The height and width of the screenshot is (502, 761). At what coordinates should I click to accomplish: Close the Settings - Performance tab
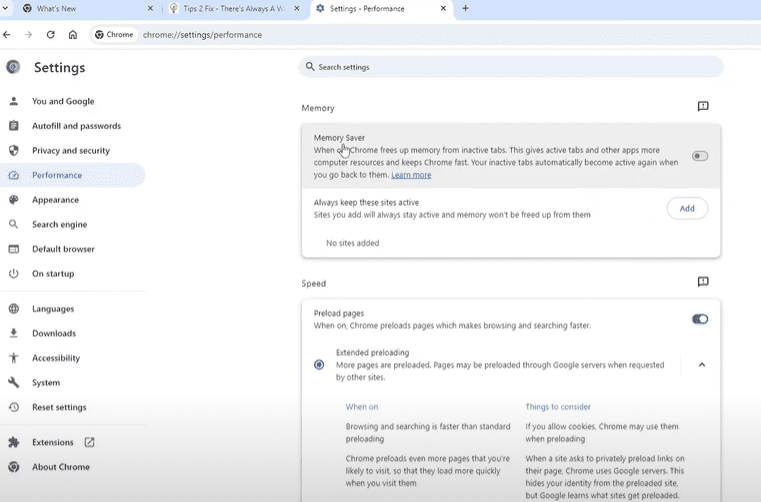click(x=445, y=8)
